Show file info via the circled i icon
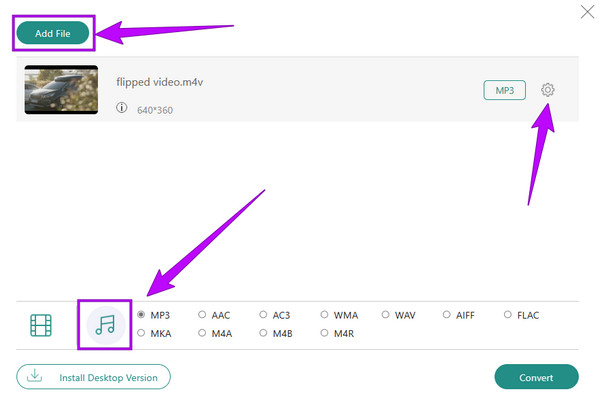The height and width of the screenshot is (405, 600). point(122,108)
